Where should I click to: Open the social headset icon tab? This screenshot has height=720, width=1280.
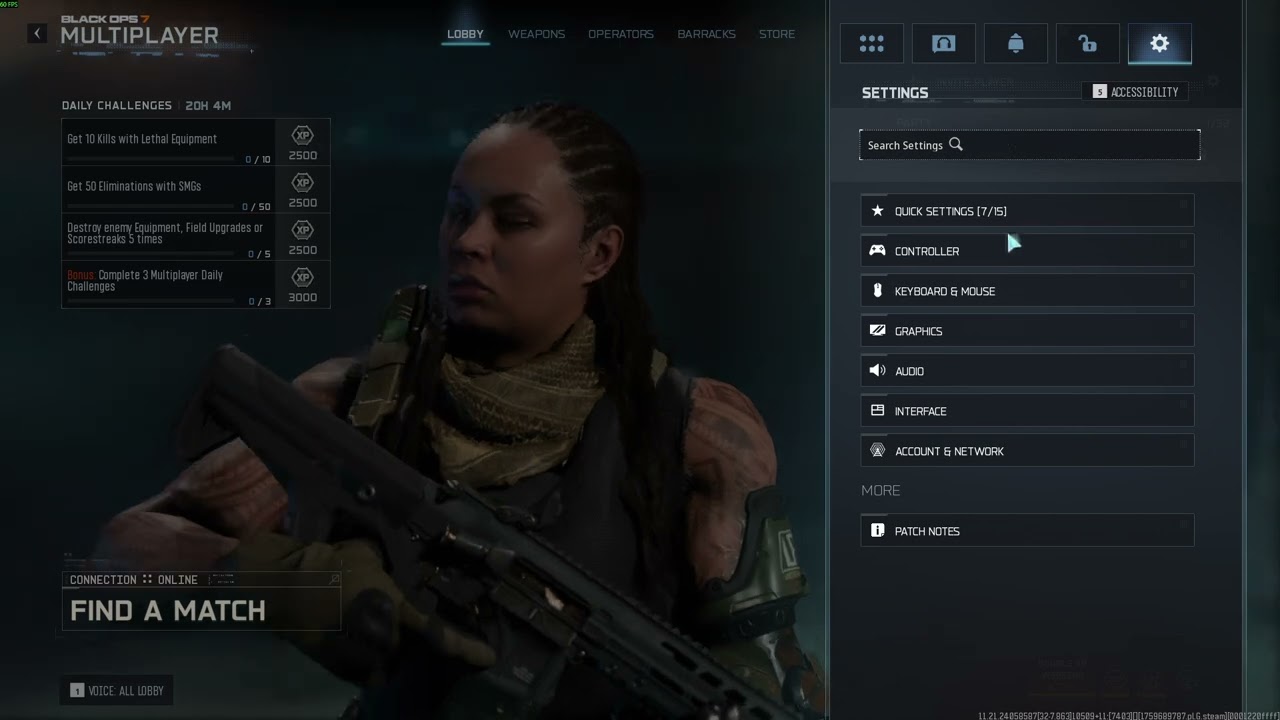coord(944,44)
